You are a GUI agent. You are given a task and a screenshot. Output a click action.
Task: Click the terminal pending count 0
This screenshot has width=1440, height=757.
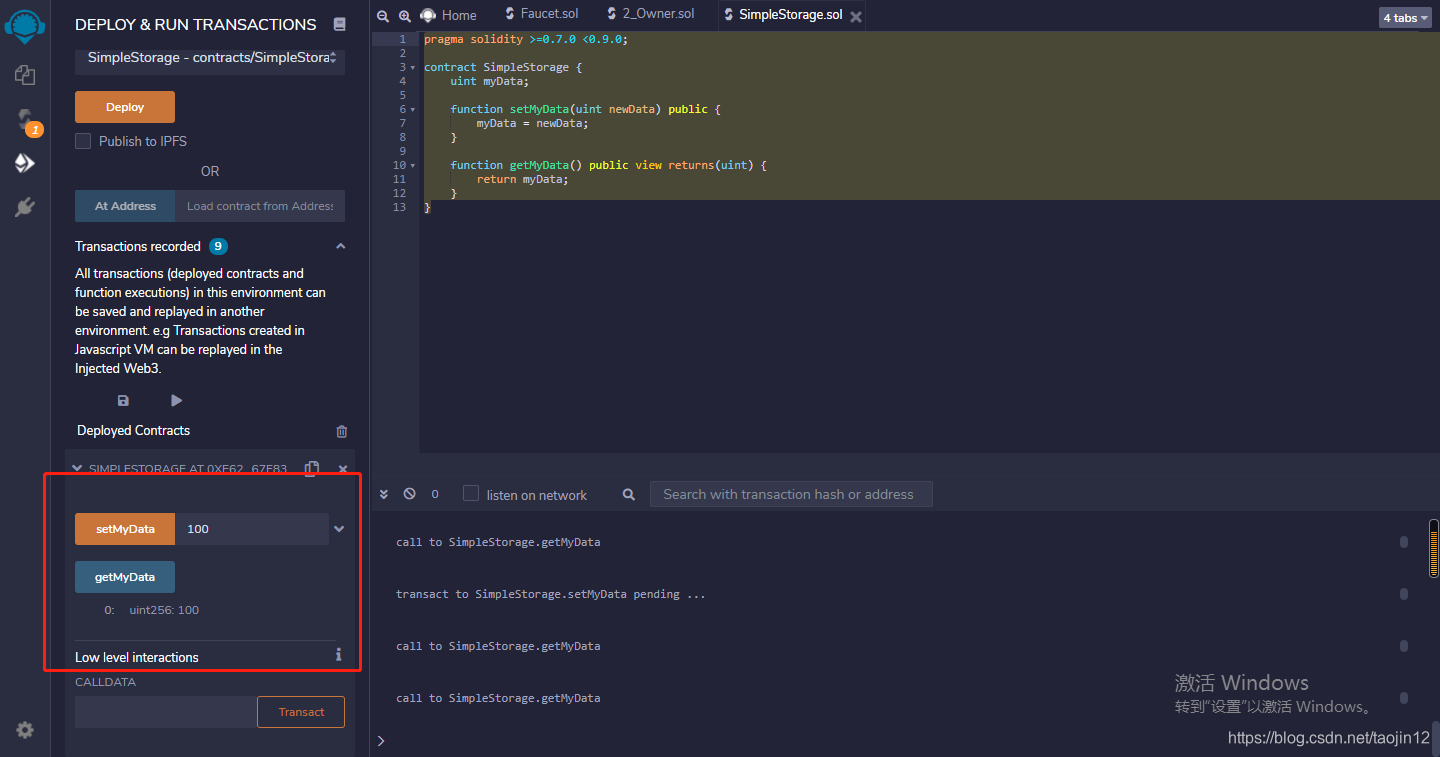(x=435, y=494)
